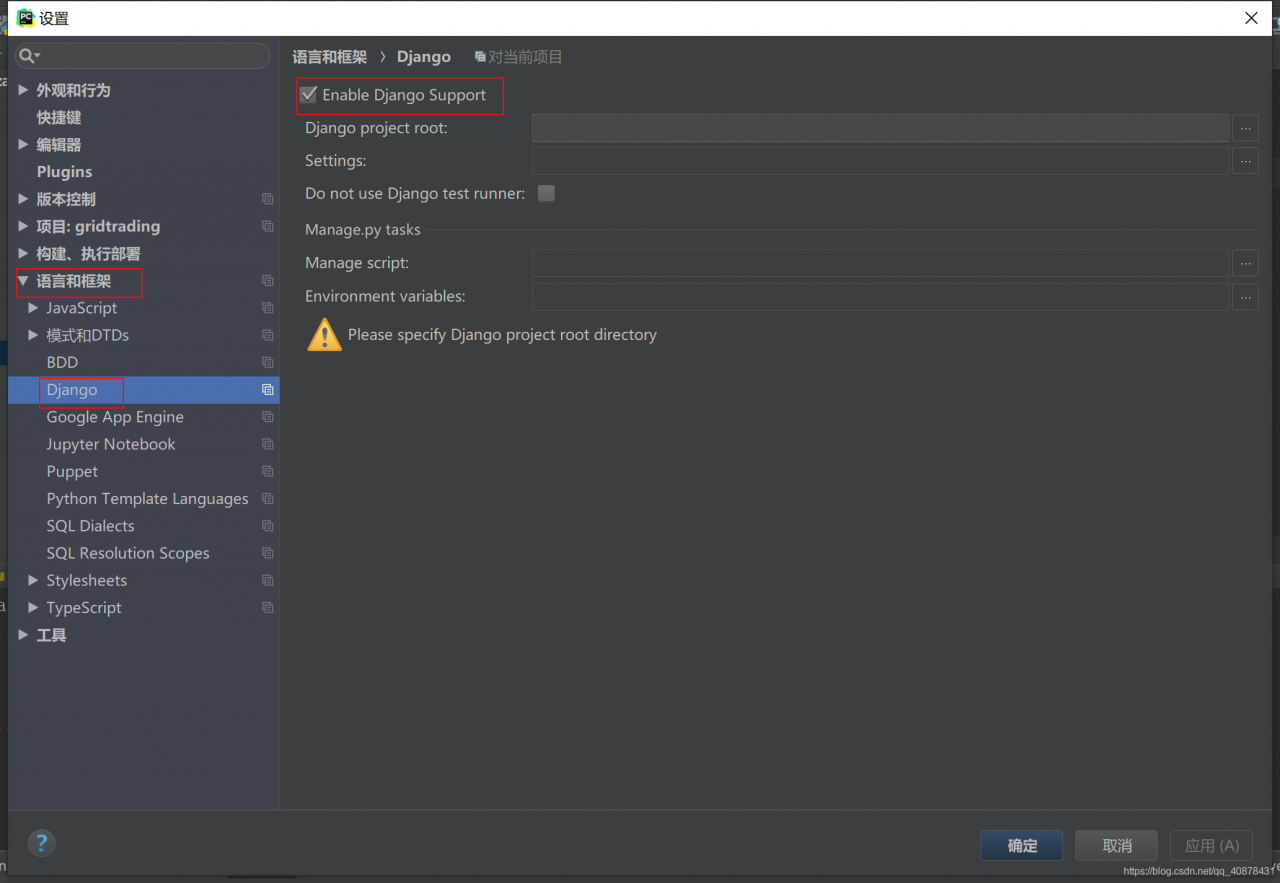Select Django in settings tree

72,390
